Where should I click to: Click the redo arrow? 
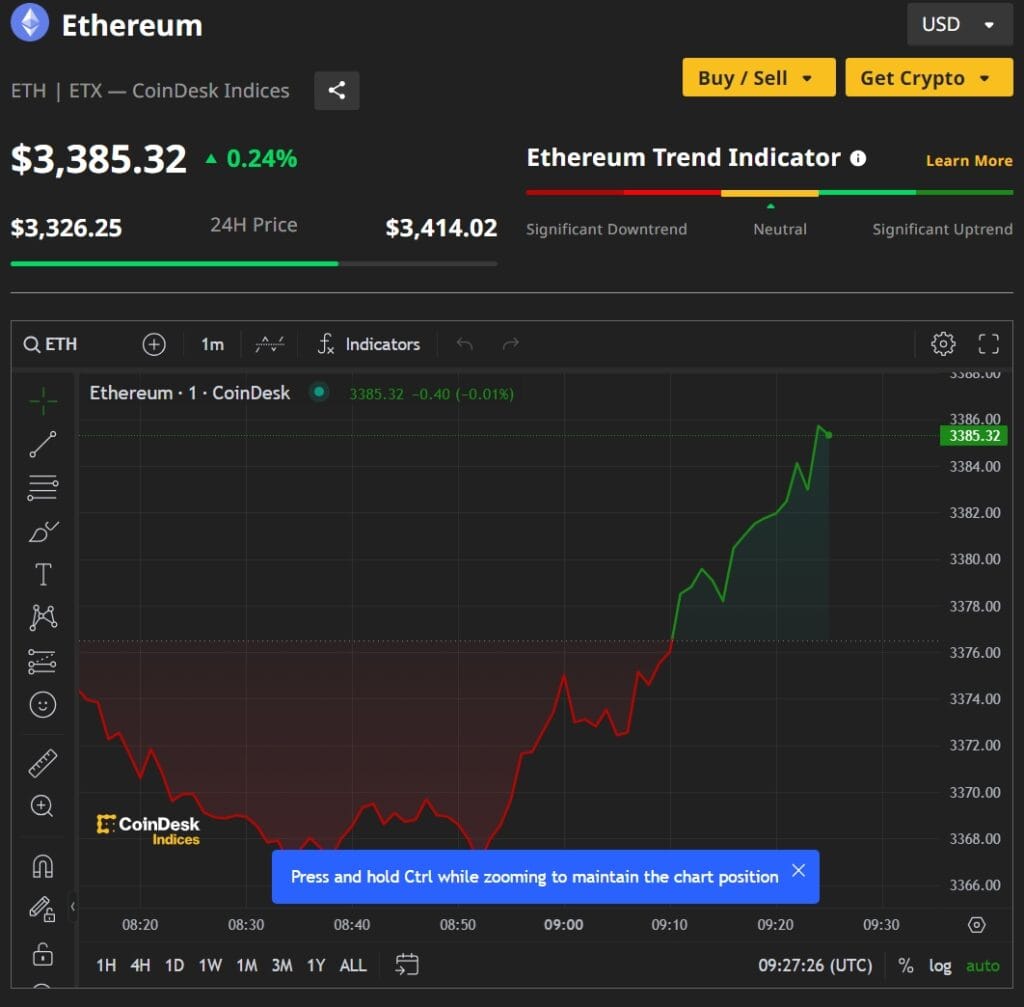tap(511, 344)
